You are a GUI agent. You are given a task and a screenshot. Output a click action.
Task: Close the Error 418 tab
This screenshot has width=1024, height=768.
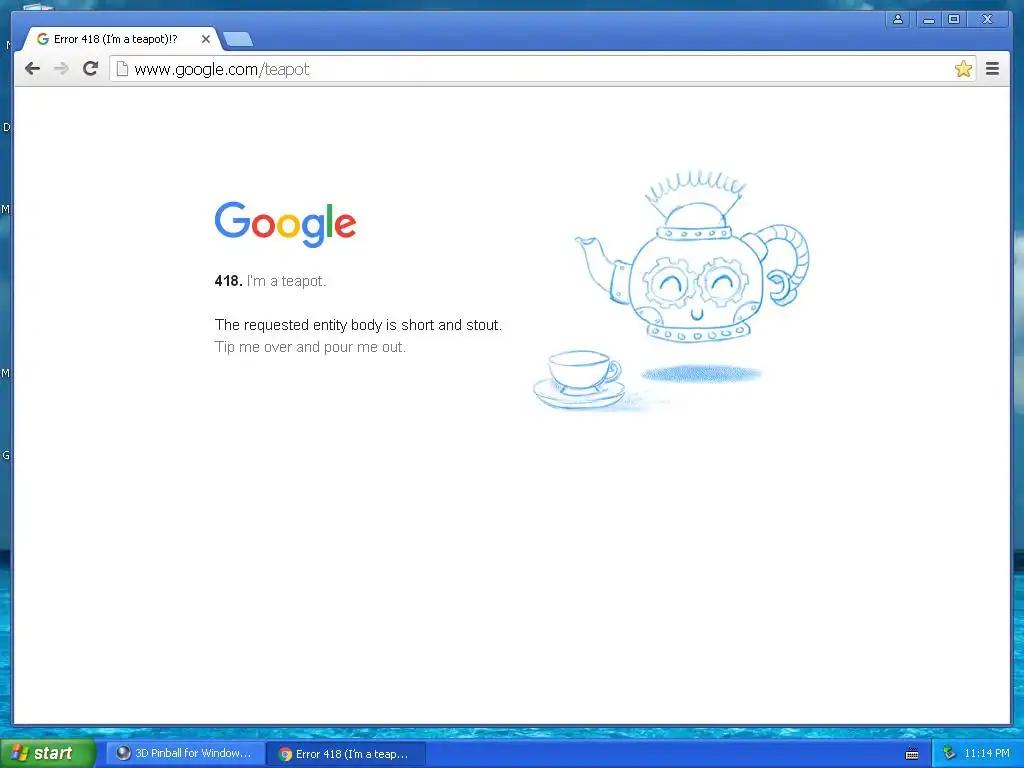point(206,39)
